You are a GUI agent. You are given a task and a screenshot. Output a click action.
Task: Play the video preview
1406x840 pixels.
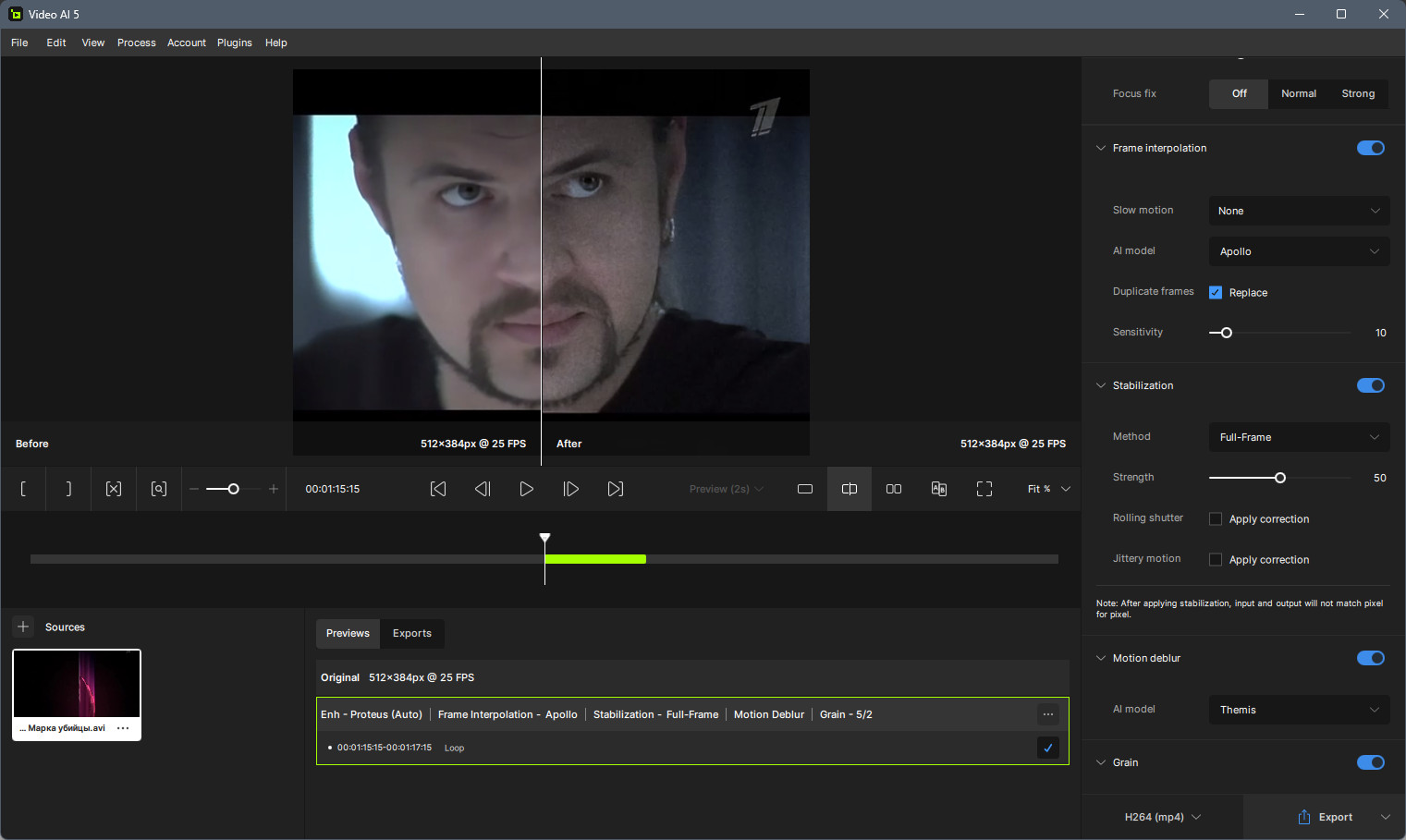[x=526, y=489]
